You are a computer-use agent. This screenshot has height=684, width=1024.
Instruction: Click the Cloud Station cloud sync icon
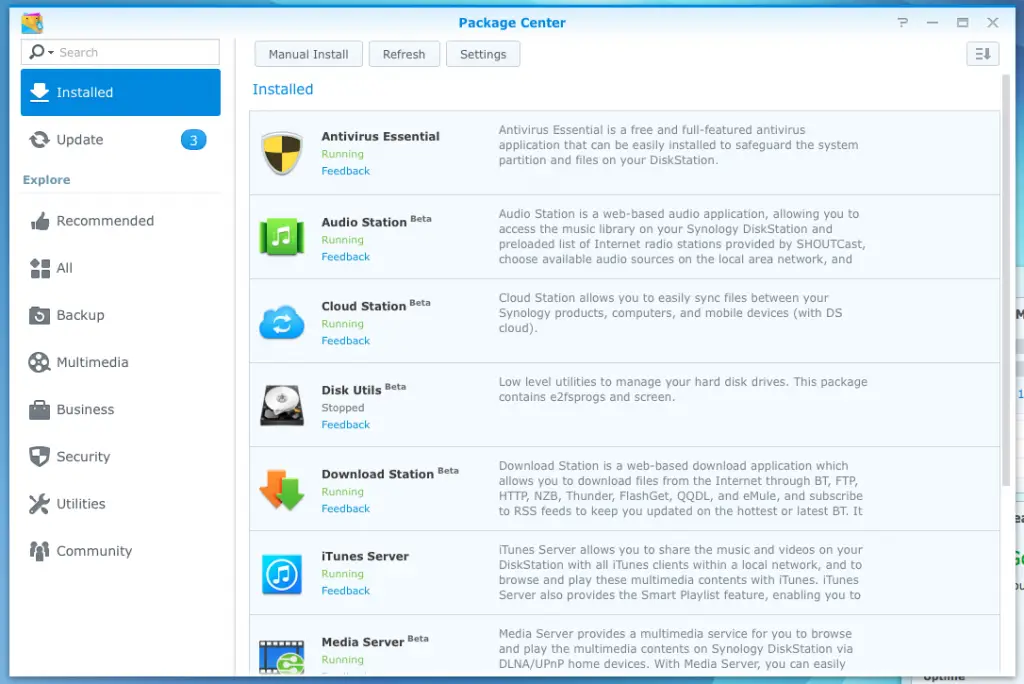(x=282, y=322)
